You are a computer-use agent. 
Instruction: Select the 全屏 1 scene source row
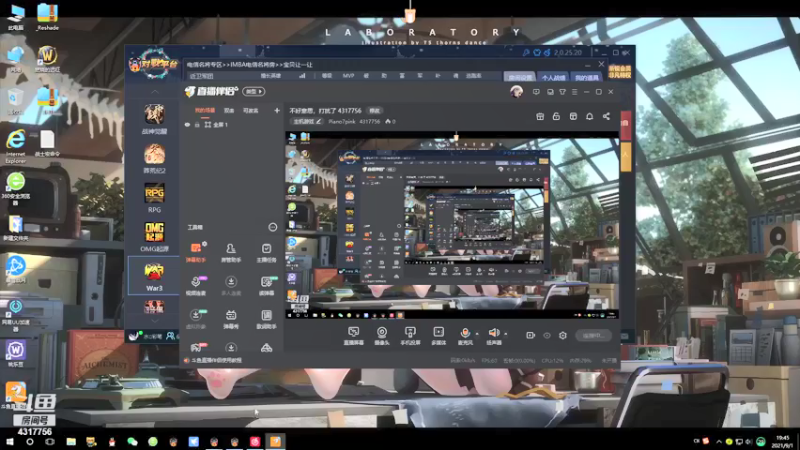pyautogui.click(x=231, y=124)
